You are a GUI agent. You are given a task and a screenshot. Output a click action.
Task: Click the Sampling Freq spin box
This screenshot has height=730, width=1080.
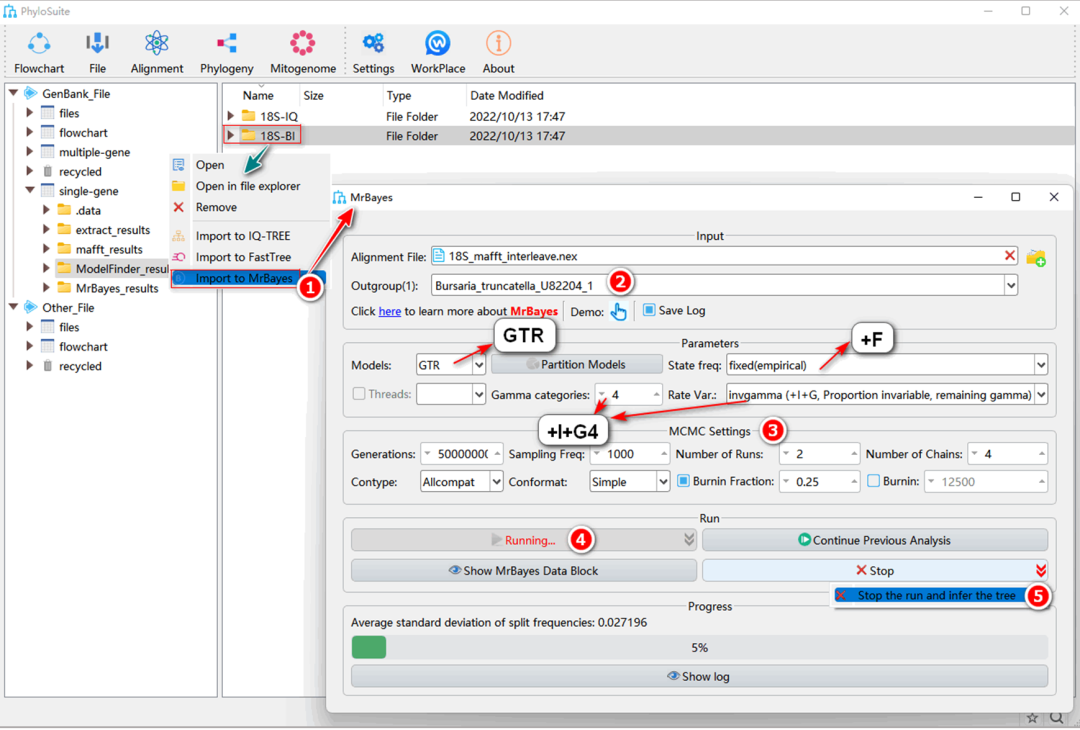tap(630, 454)
